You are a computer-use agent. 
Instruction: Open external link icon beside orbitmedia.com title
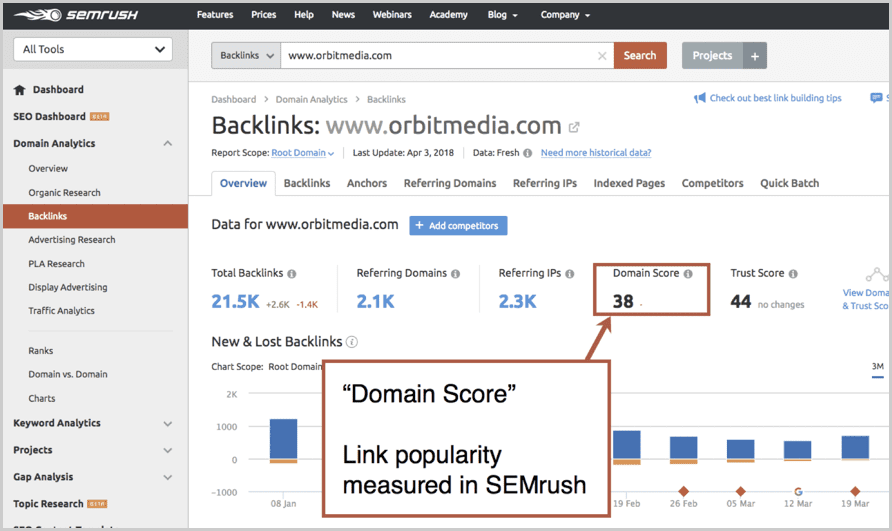click(574, 127)
